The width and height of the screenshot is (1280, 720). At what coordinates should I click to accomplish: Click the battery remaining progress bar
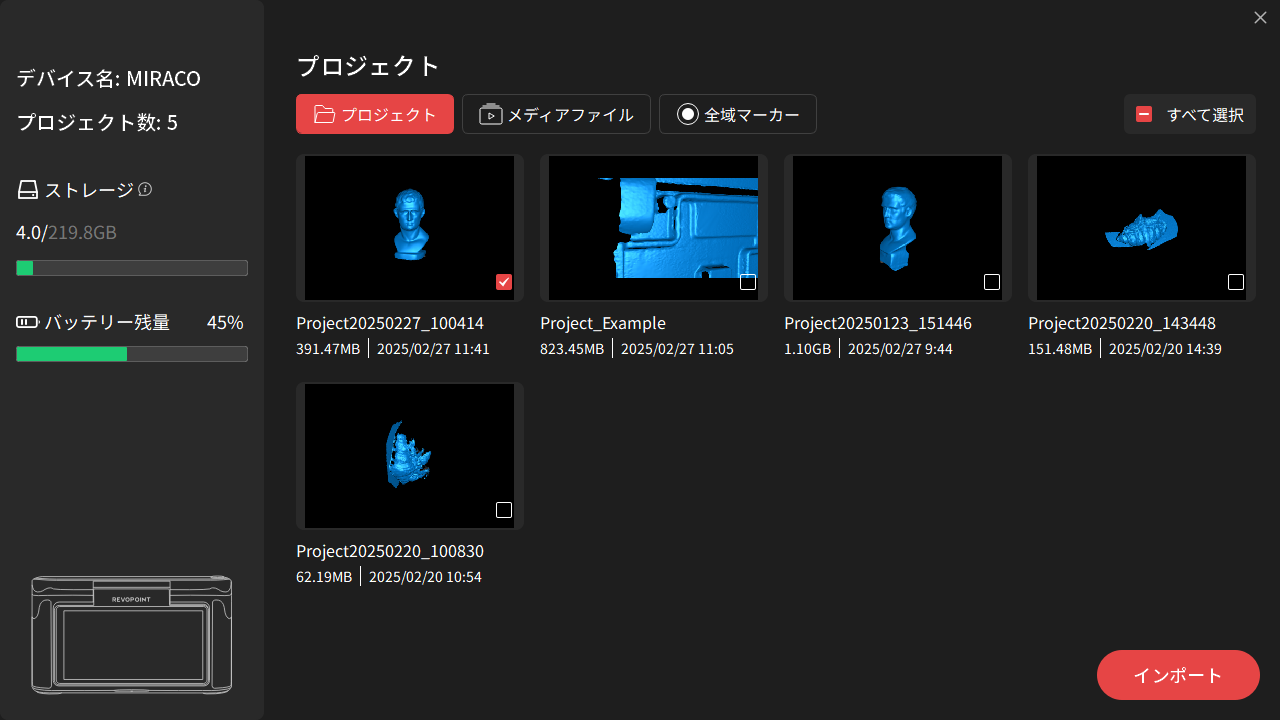132,354
